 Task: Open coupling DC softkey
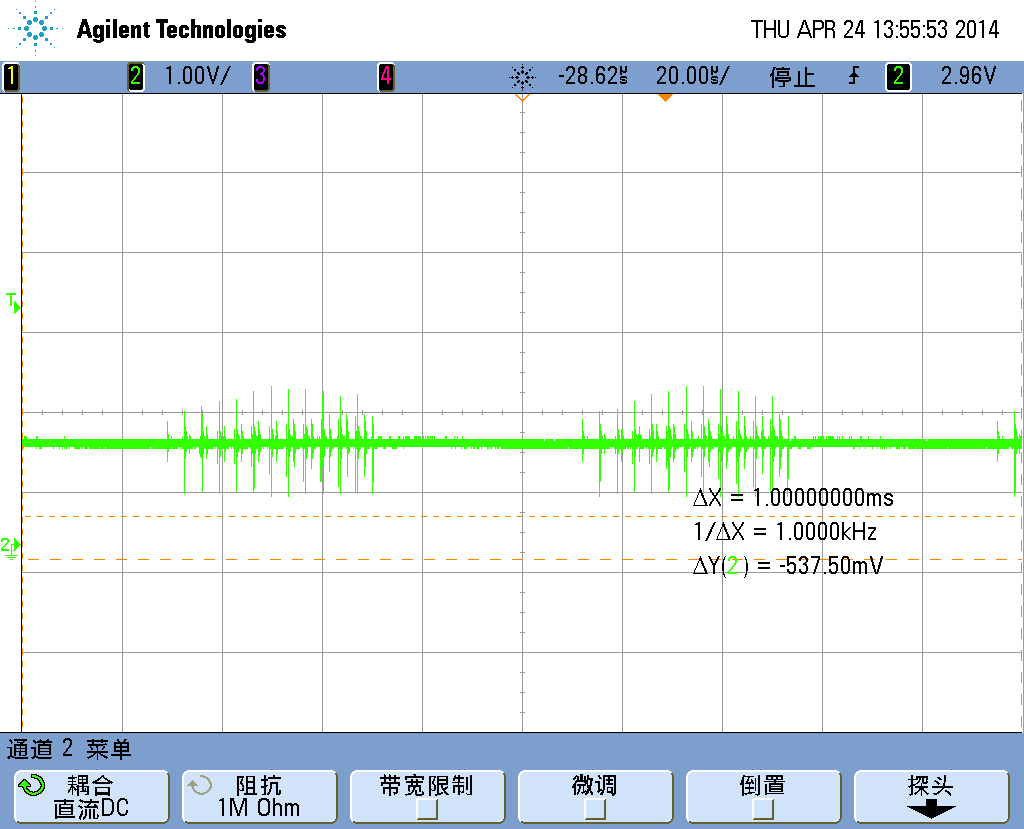91,796
